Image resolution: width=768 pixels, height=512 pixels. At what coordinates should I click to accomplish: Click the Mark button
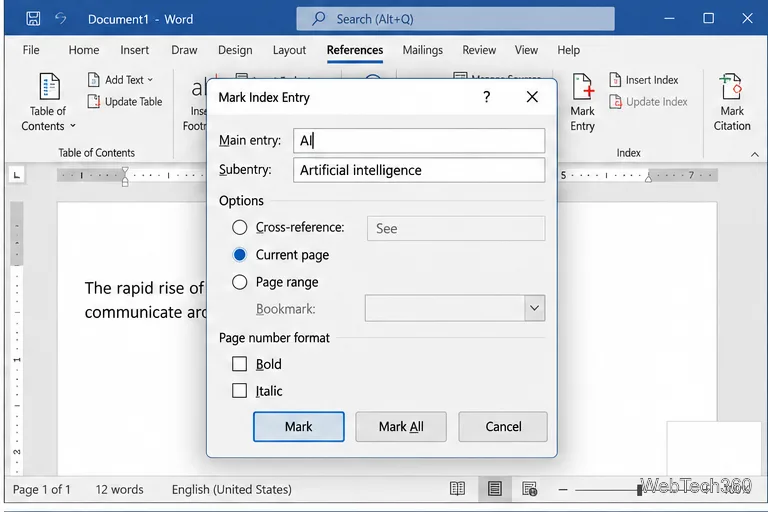pyautogui.click(x=298, y=427)
